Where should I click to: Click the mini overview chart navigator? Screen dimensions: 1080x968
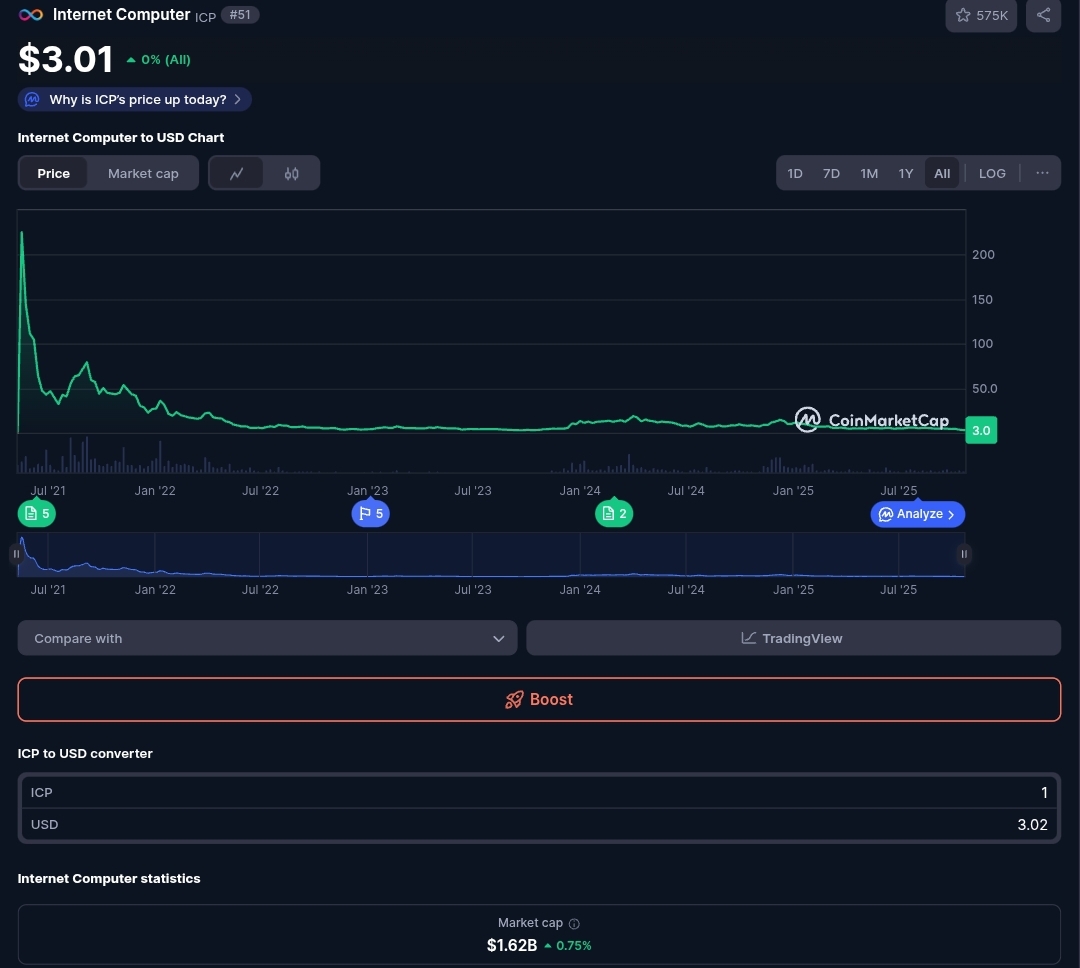490,554
